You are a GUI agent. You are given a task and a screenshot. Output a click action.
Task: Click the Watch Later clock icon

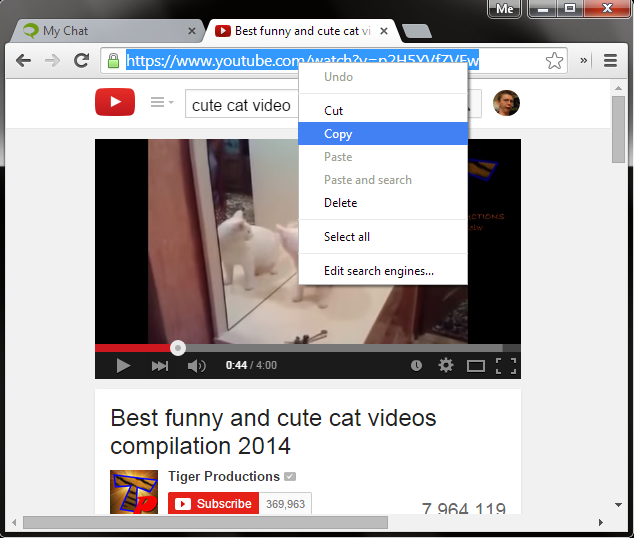point(416,366)
